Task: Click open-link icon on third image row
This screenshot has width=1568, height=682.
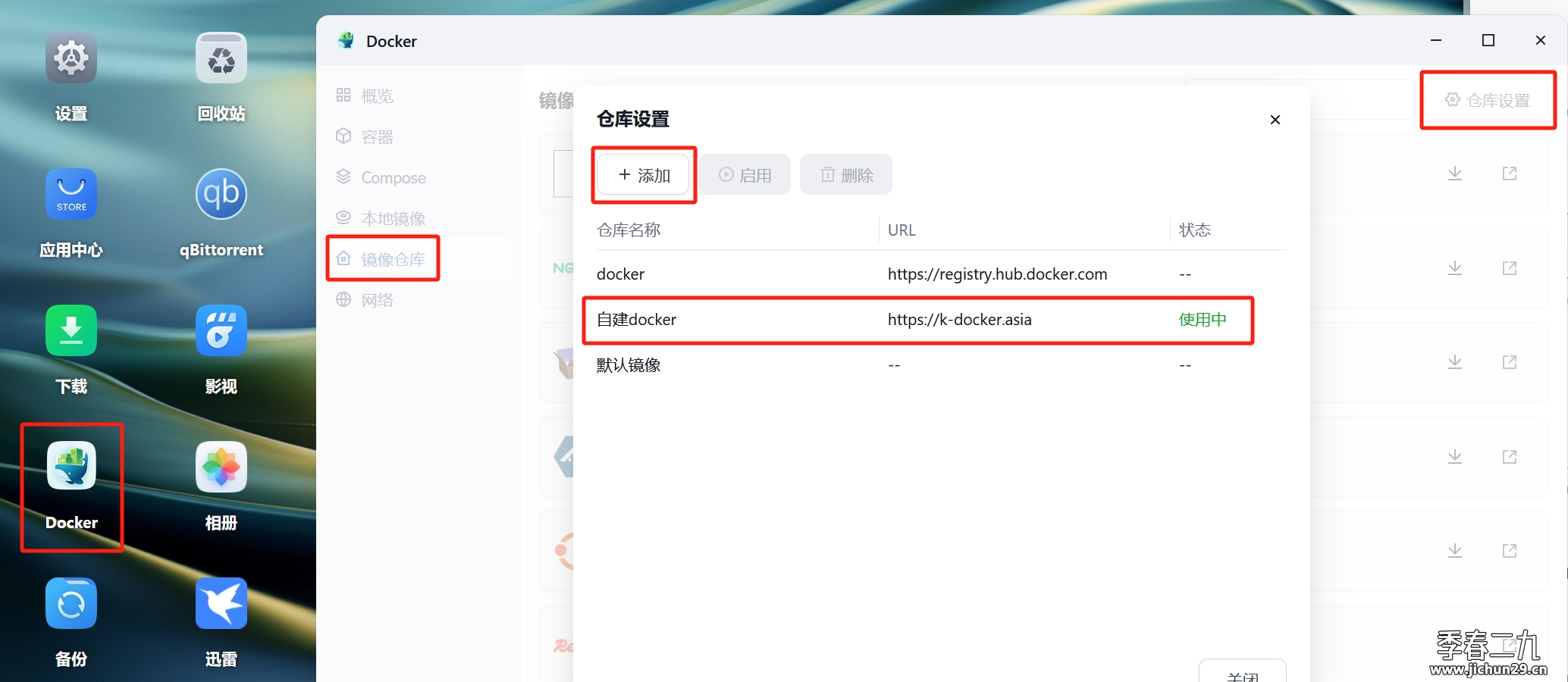Action: click(x=1510, y=362)
